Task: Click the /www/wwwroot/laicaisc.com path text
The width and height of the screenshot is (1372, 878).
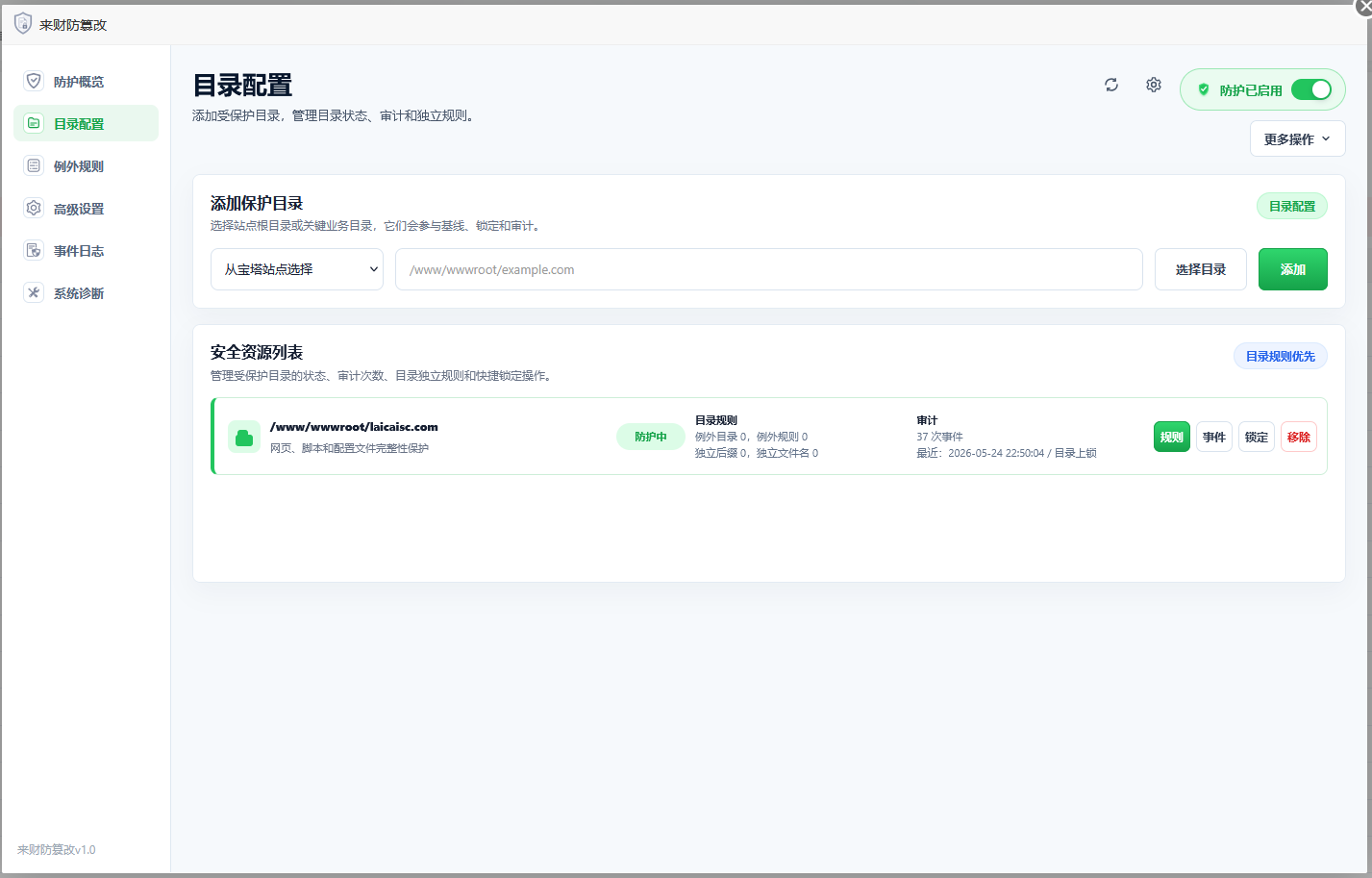Action: point(354,427)
